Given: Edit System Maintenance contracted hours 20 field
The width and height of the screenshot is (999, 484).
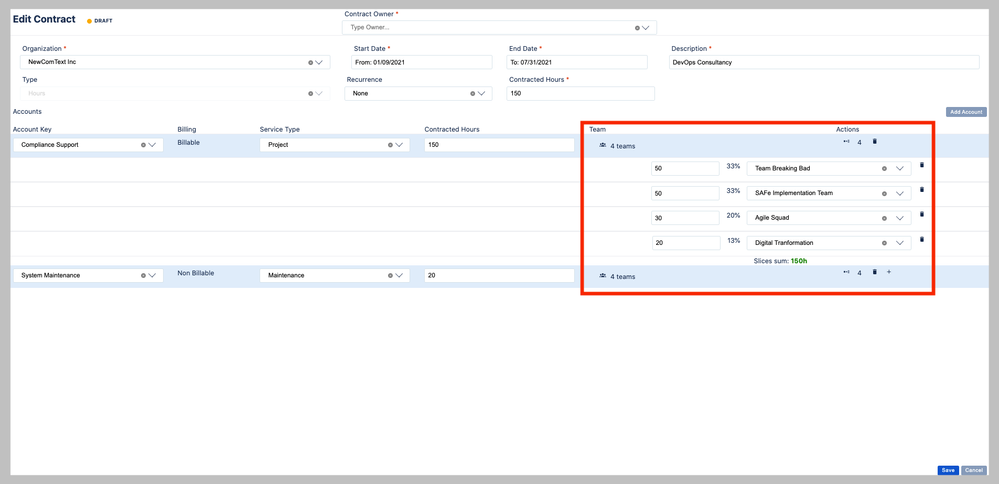Looking at the screenshot, I should tap(500, 276).
